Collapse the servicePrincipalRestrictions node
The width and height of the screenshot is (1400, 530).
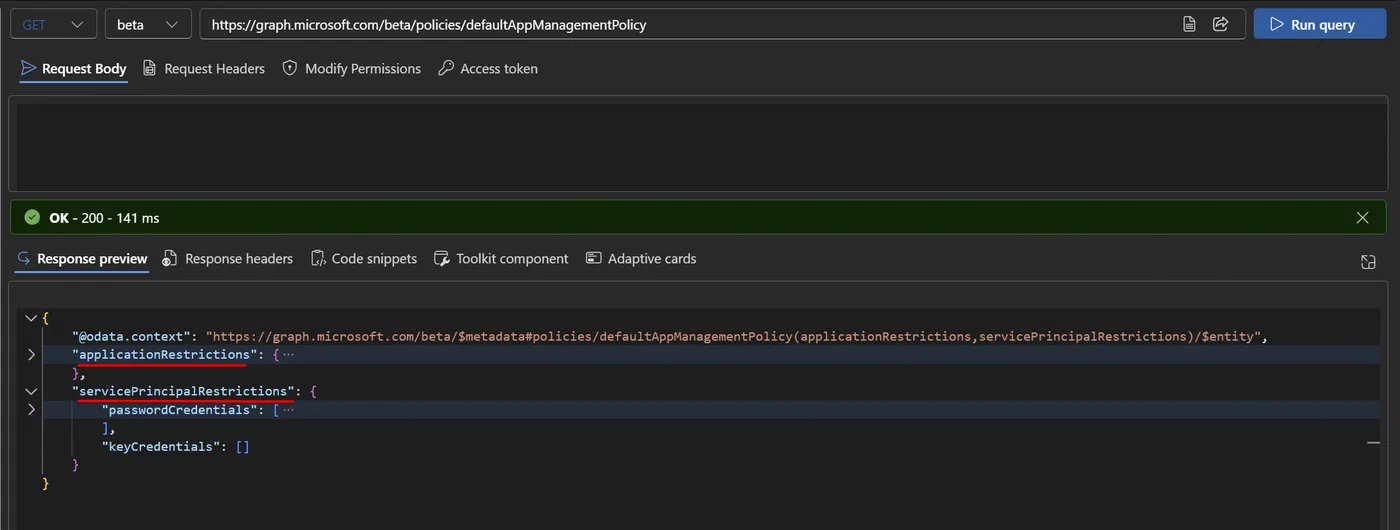pyautogui.click(x=31, y=392)
